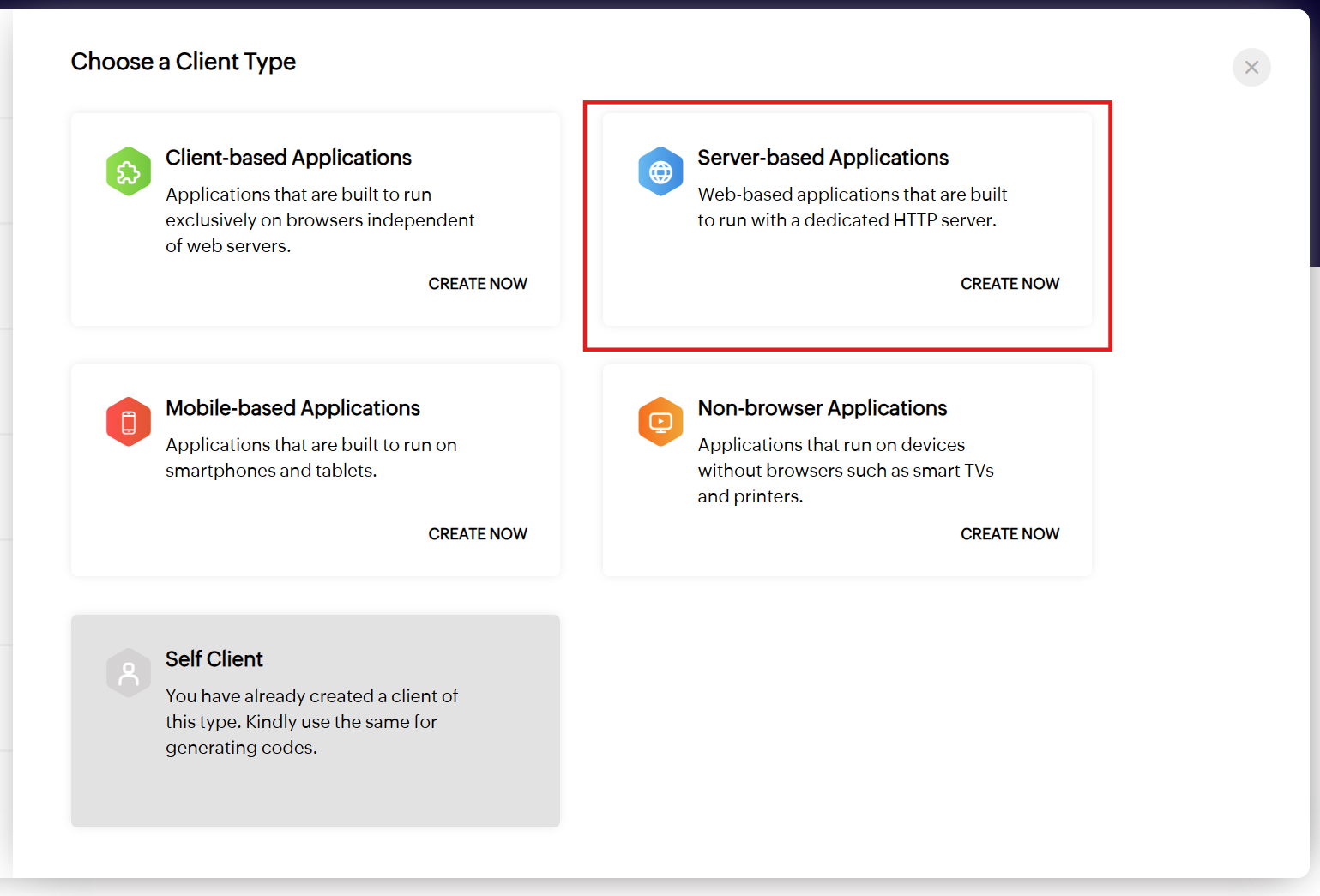Pick the Non-browser Applications heading
Viewport: 1320px width, 896px height.
pos(822,408)
